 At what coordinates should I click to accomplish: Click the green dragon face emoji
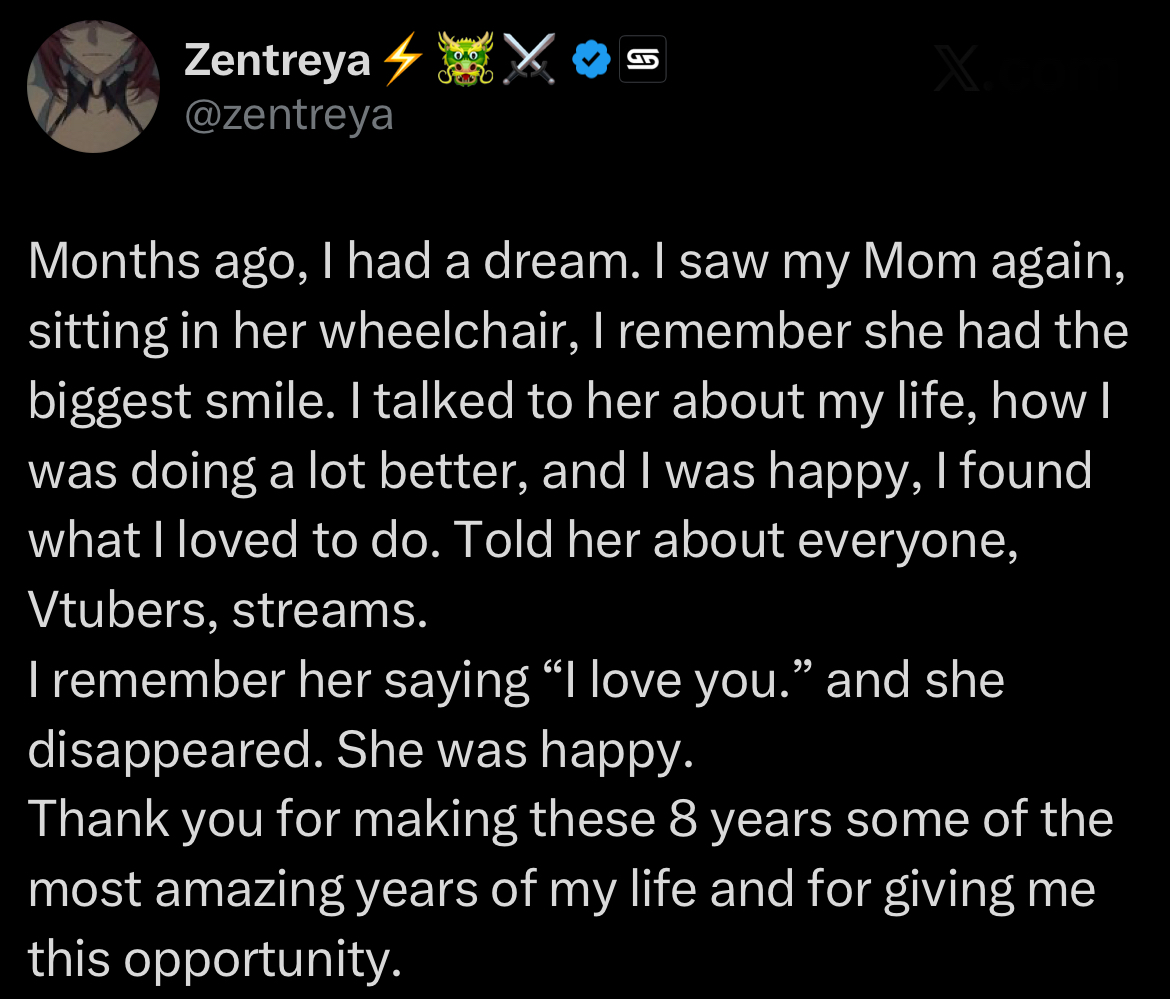(x=467, y=63)
